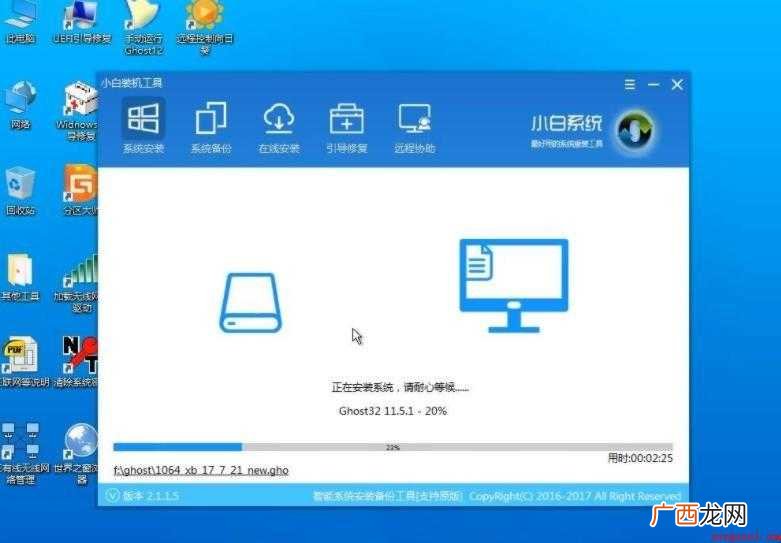
Task: Click the version shield icon in footer
Action: coord(113,496)
